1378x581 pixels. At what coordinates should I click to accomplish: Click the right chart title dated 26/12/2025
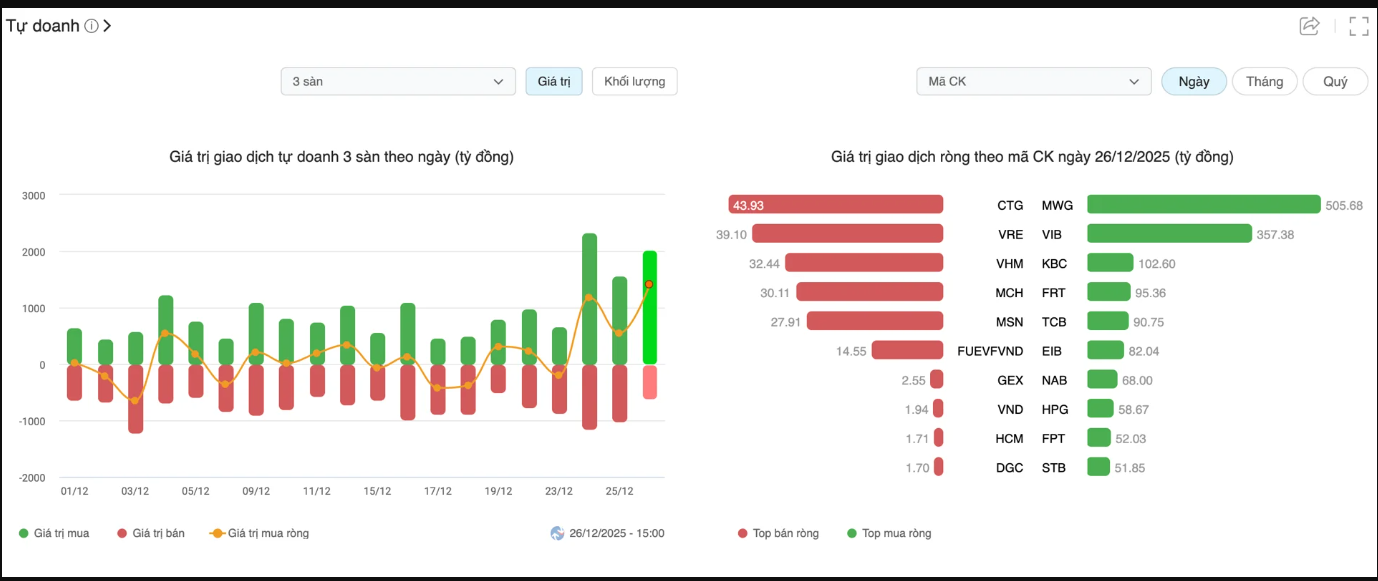click(x=1032, y=157)
